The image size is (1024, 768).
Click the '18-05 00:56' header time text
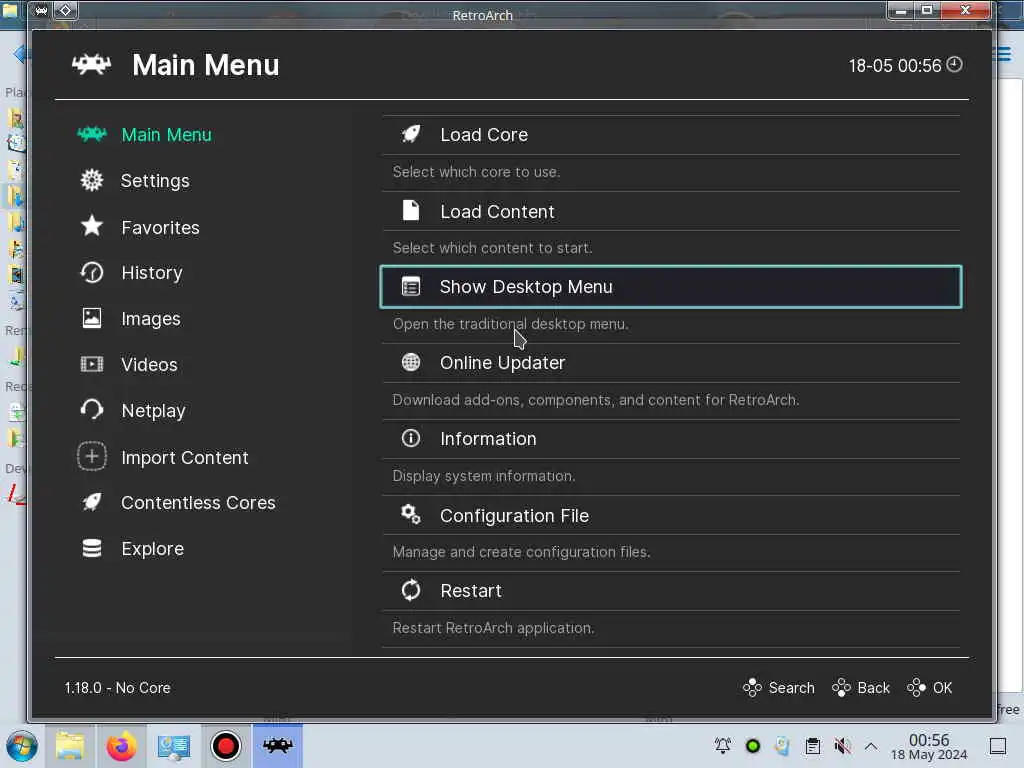895,66
